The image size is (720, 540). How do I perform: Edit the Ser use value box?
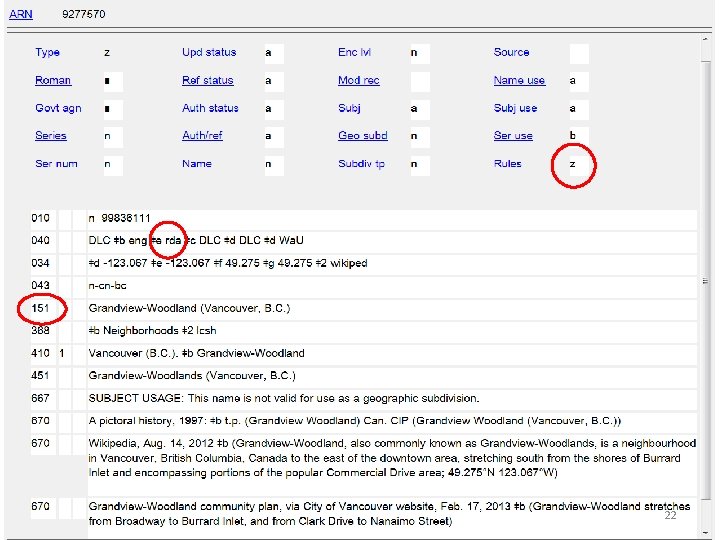tap(579, 137)
